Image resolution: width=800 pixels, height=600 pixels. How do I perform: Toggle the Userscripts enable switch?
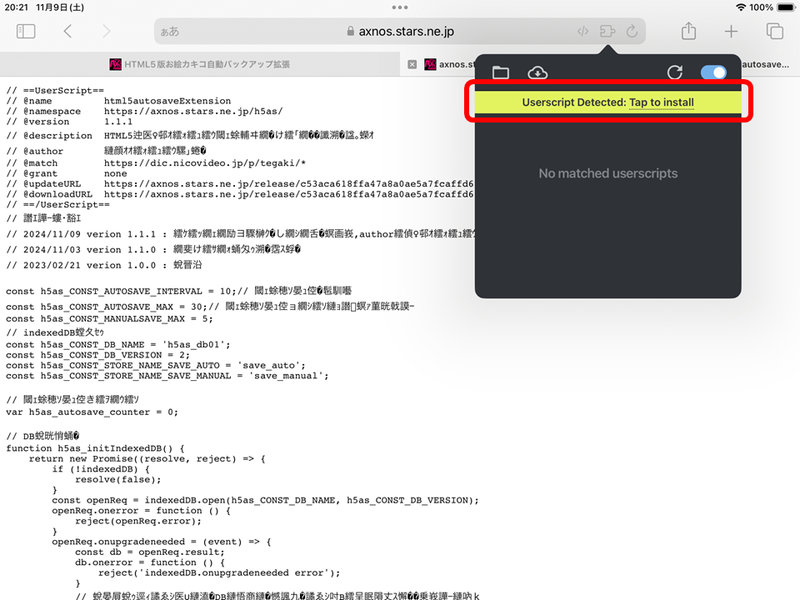pos(713,72)
